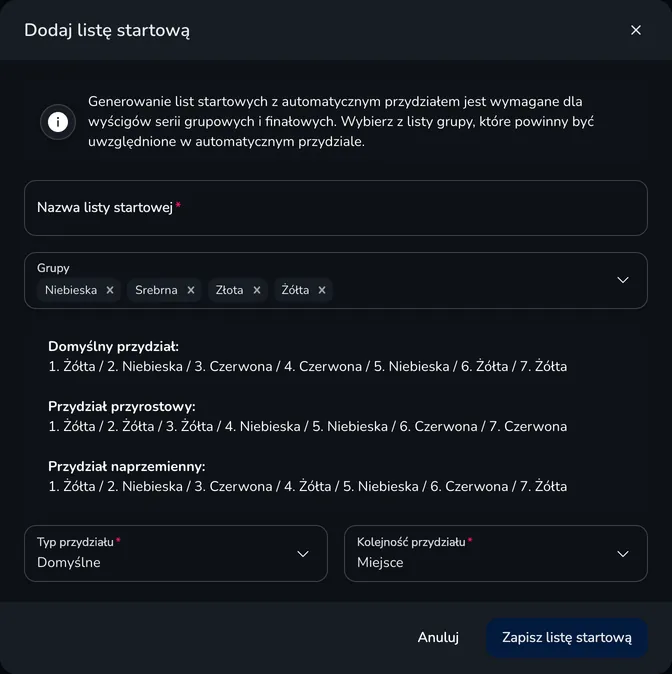Click the Domyślne value text
The width and height of the screenshot is (672, 674).
pos(69,562)
